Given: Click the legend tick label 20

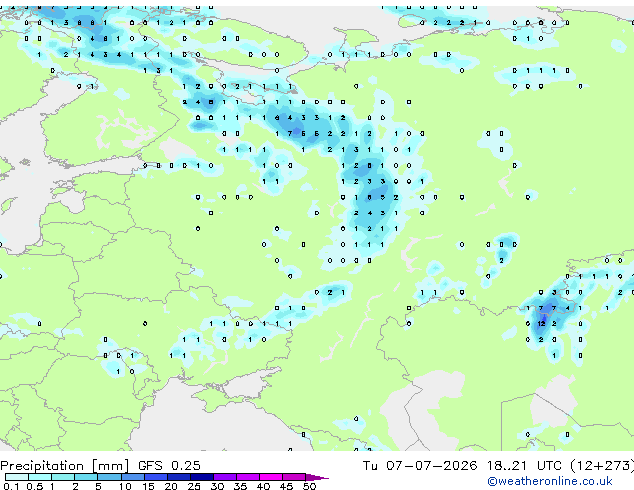Looking at the screenshot, I should point(171,486).
